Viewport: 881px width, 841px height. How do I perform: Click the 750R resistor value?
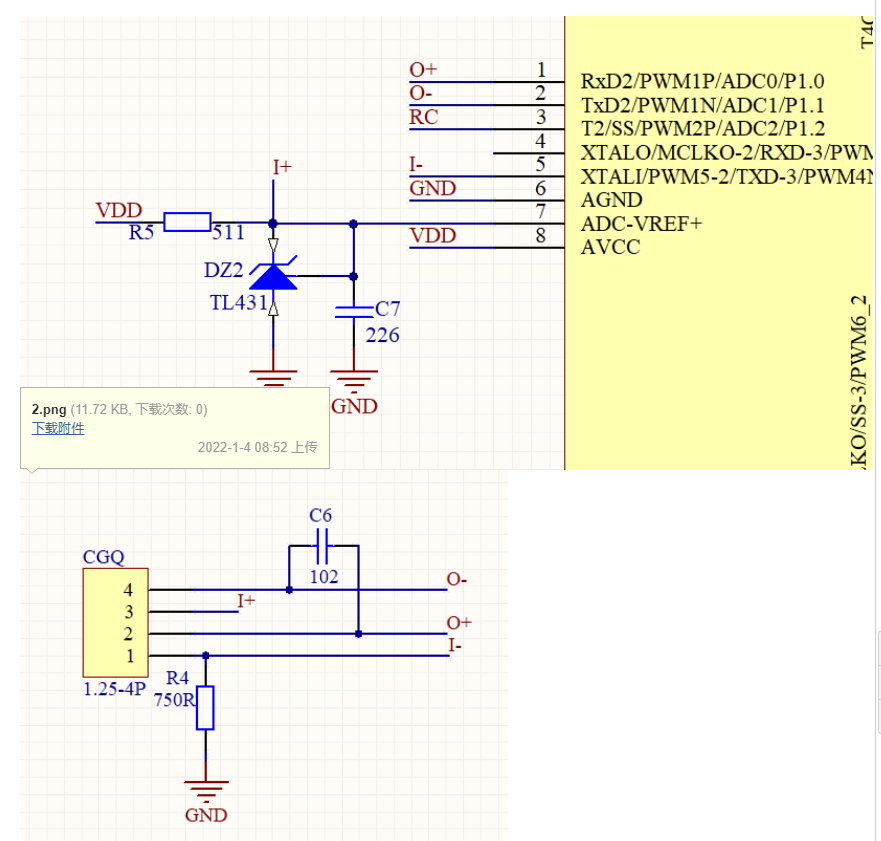tap(174, 700)
